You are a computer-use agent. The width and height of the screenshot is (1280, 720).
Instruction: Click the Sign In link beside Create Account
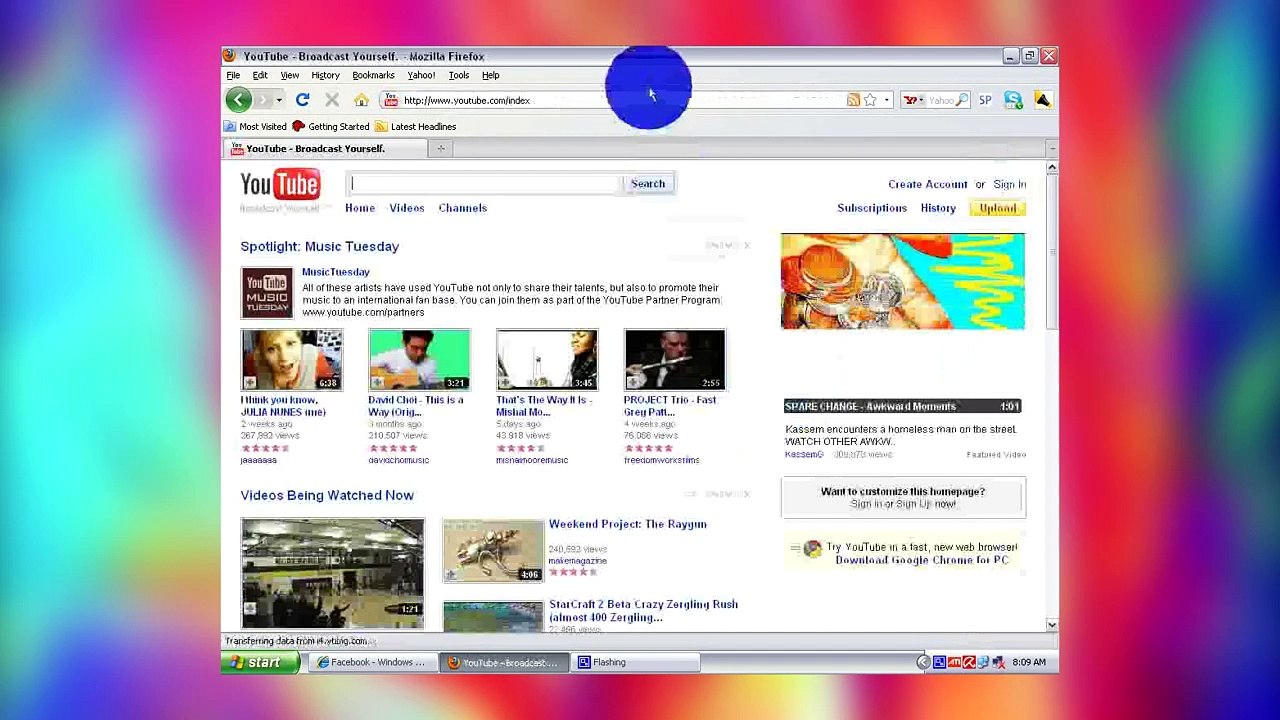[x=1010, y=184]
